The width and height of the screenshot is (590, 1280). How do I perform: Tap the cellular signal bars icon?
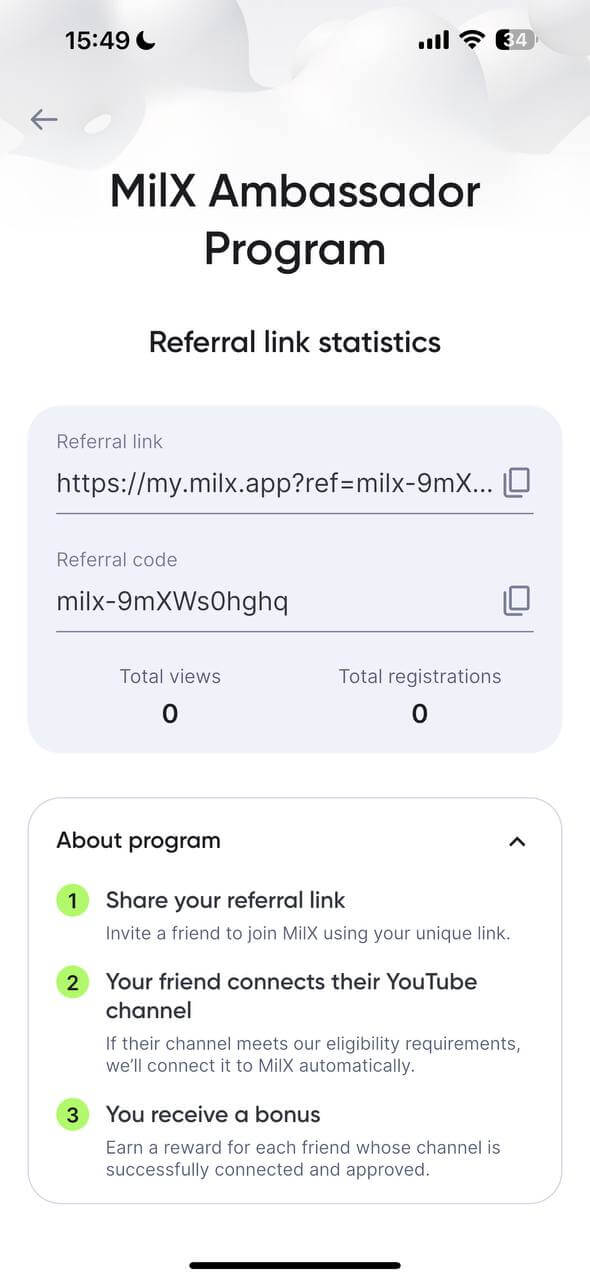pyautogui.click(x=434, y=40)
